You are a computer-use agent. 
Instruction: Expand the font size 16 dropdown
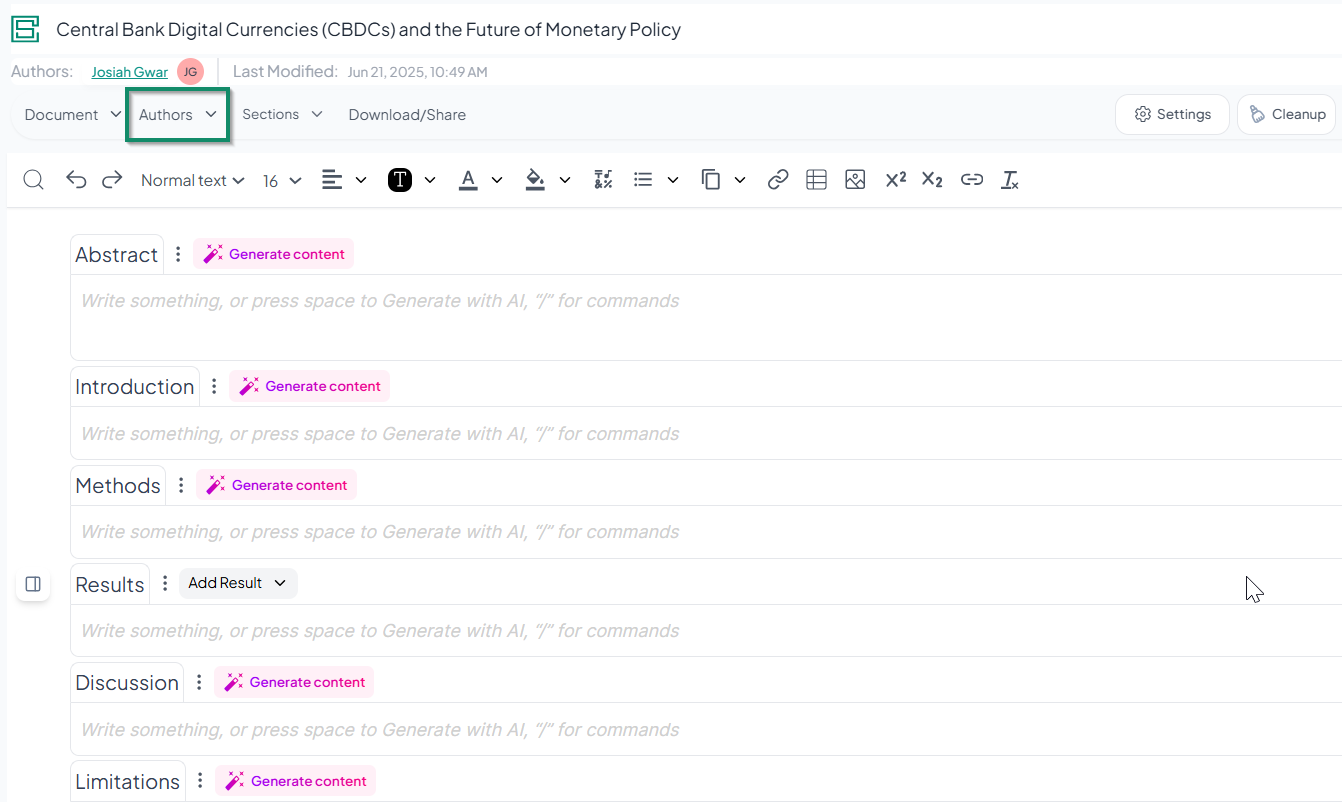[x=281, y=180]
